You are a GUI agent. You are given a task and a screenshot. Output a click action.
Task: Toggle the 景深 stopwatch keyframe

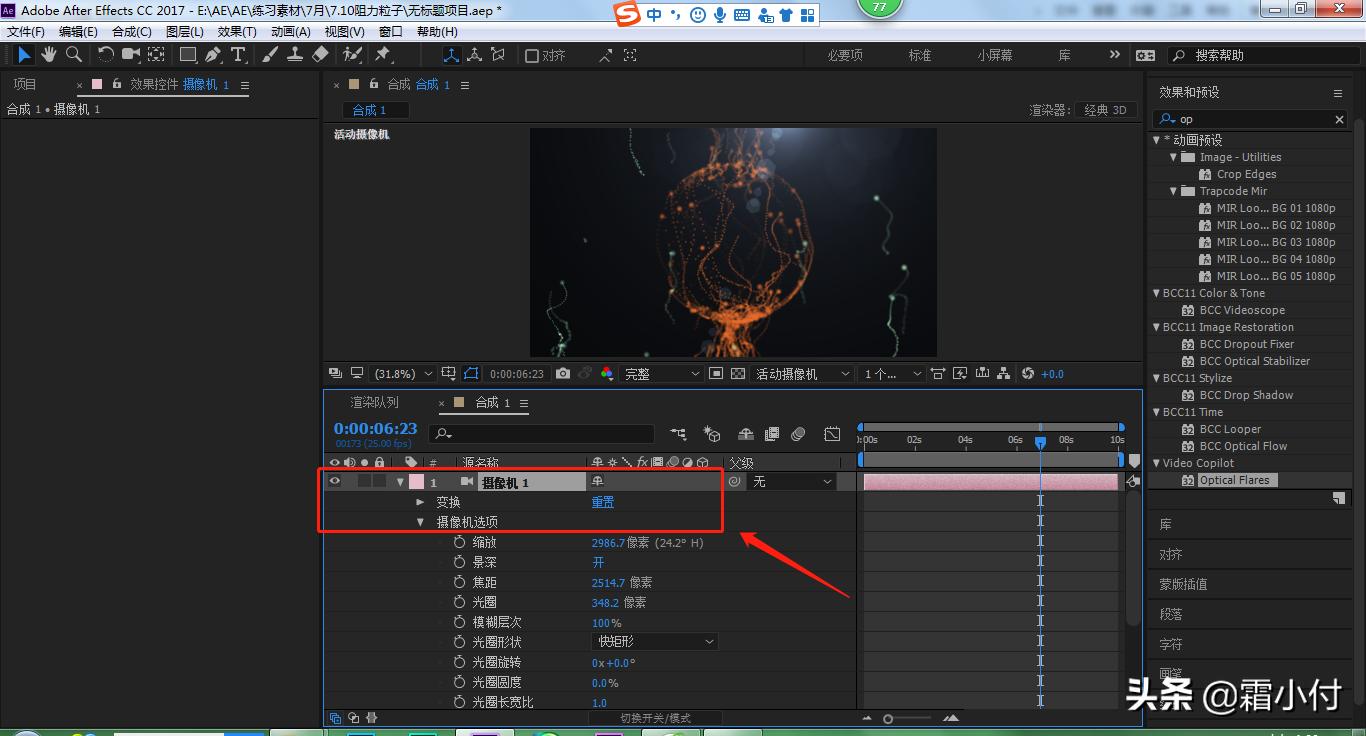tap(460, 562)
